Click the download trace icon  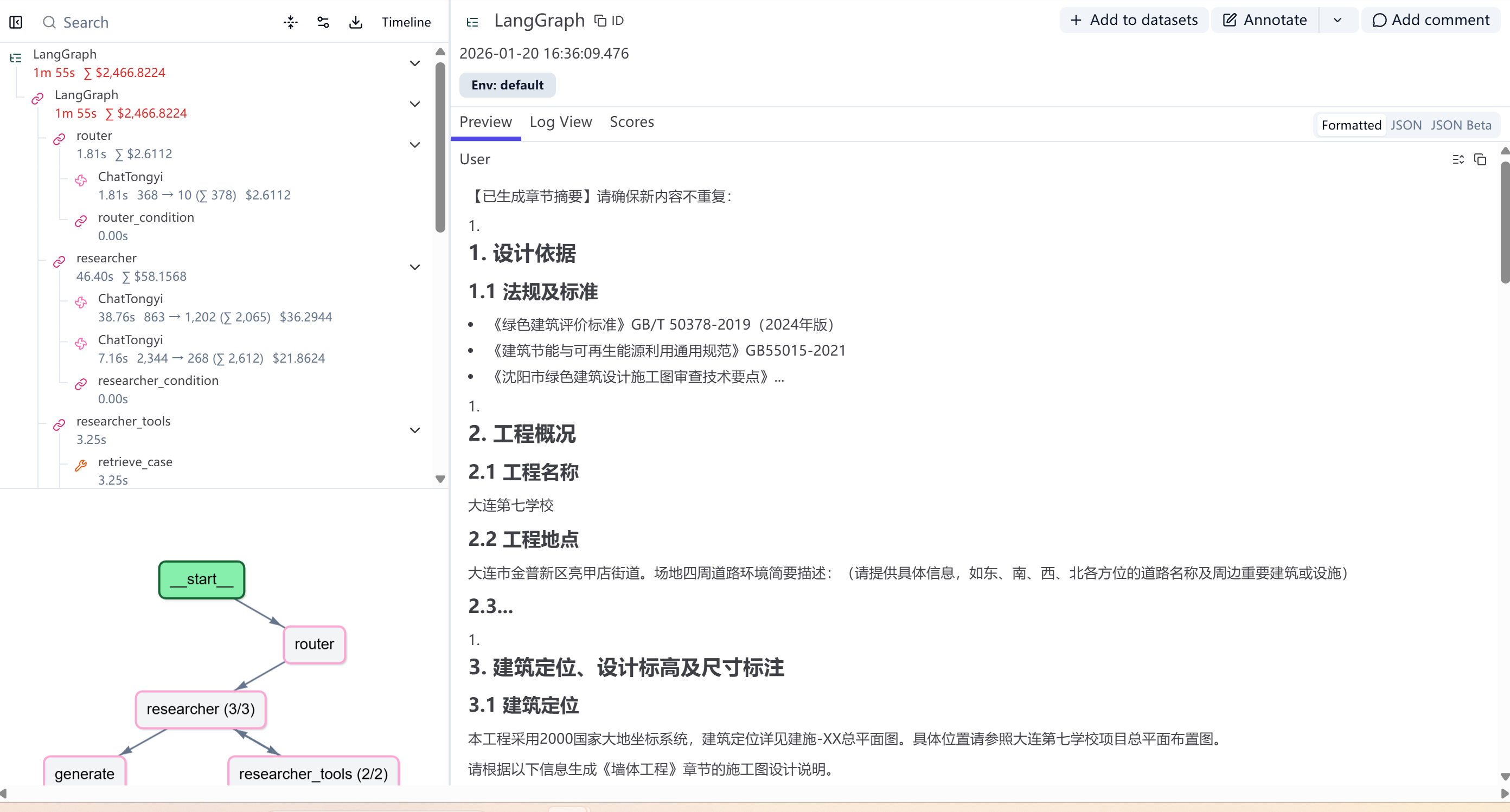(x=355, y=22)
